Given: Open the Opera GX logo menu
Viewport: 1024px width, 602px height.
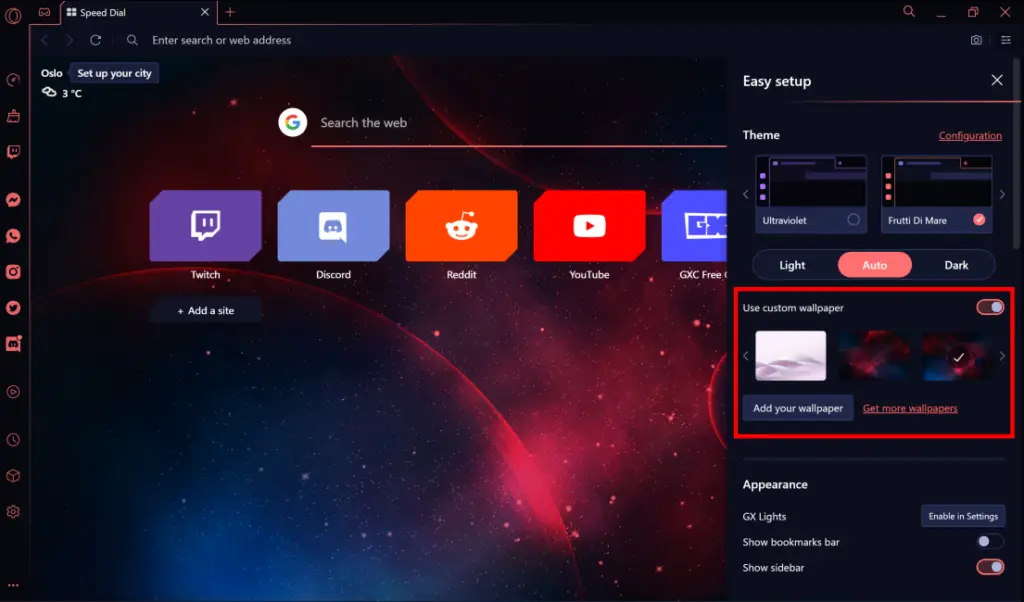Looking at the screenshot, I should click(x=13, y=14).
